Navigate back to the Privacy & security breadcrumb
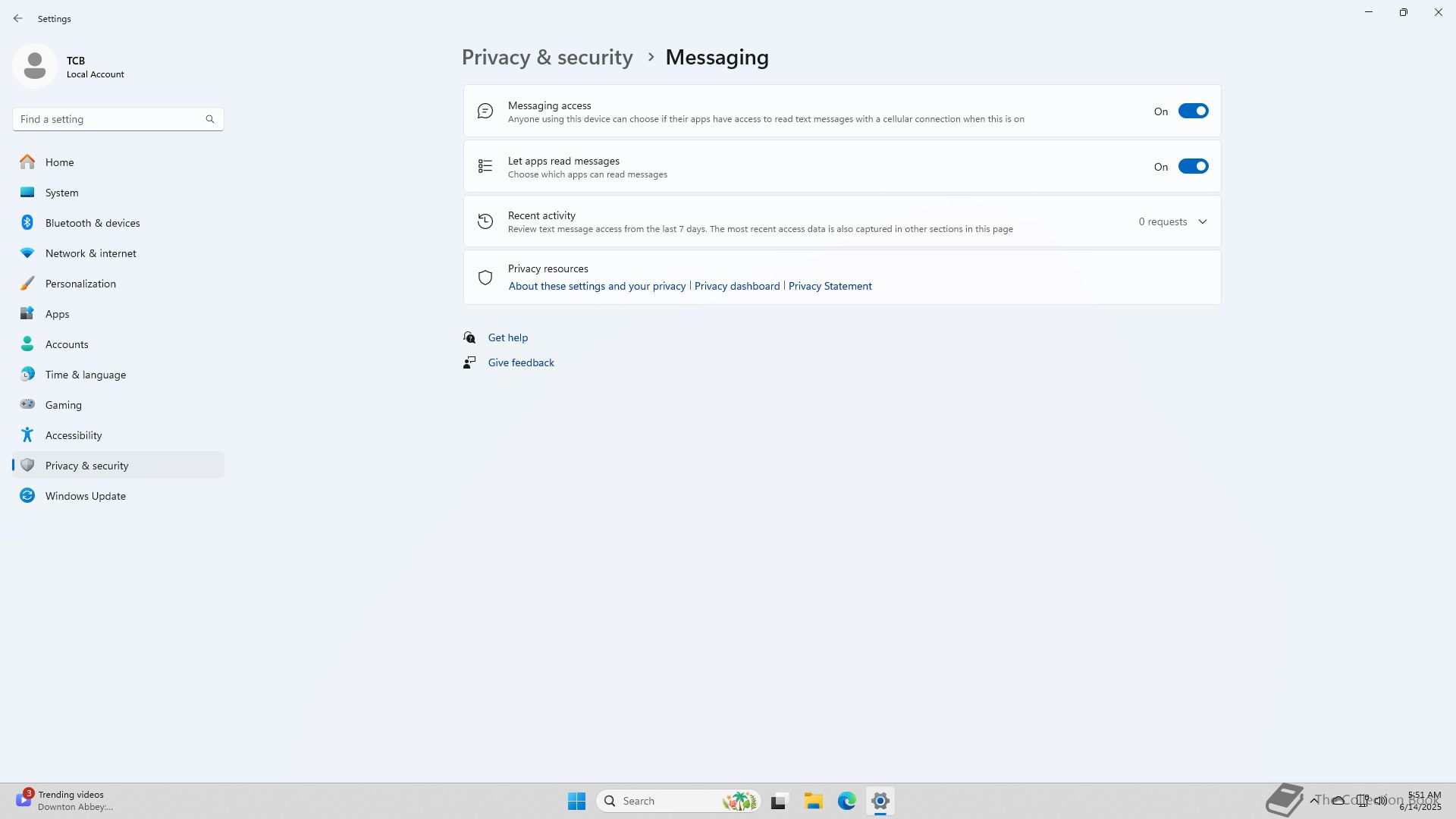Image resolution: width=1456 pixels, height=819 pixels. click(x=547, y=58)
